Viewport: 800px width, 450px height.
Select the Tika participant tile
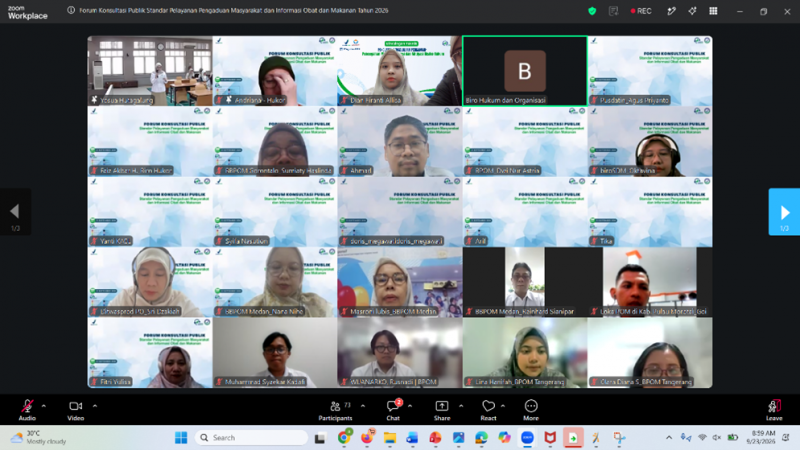click(x=650, y=212)
